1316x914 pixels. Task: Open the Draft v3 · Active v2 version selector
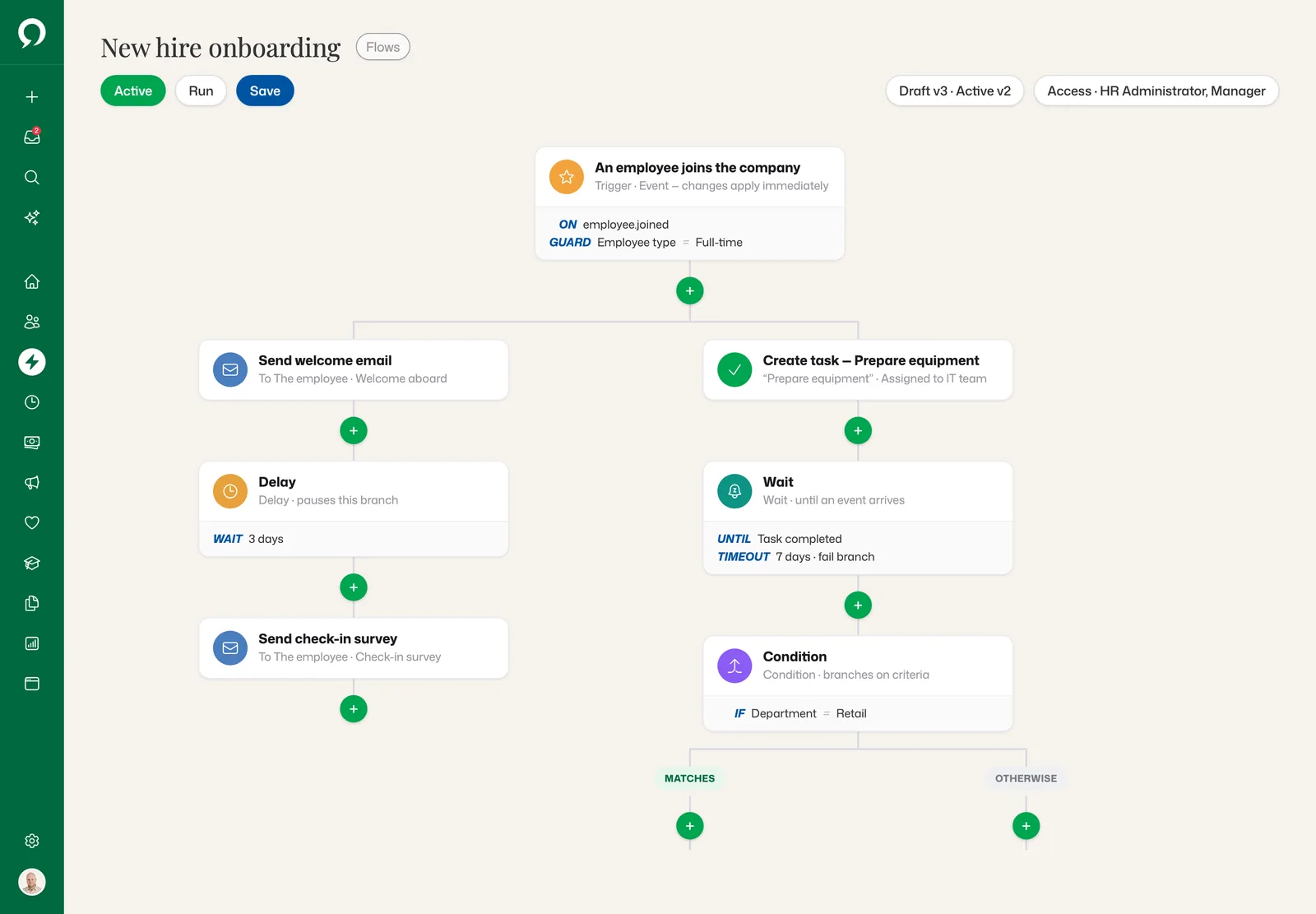955,90
